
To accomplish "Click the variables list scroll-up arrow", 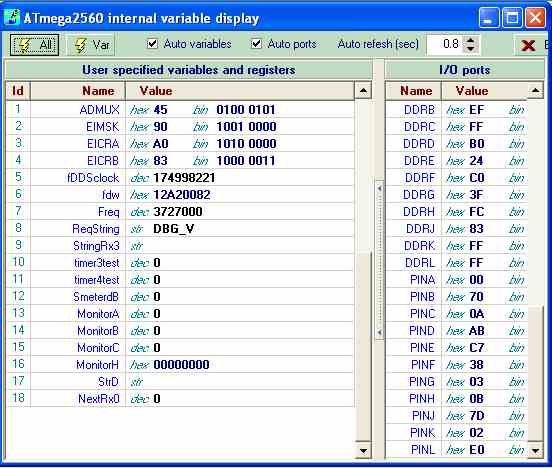I will (x=363, y=91).
